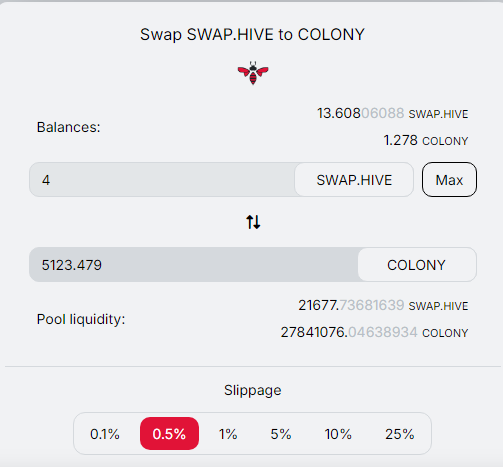Select the active 0.5% slippage option
This screenshot has width=503, height=467.
[x=169, y=434]
